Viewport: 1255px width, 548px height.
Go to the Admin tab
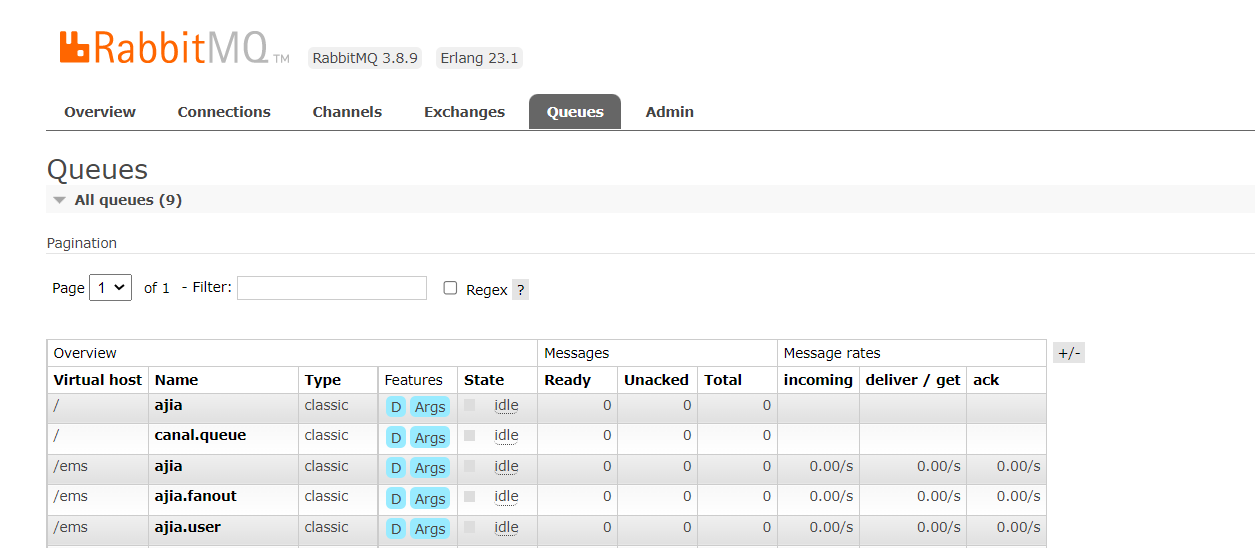[669, 112]
